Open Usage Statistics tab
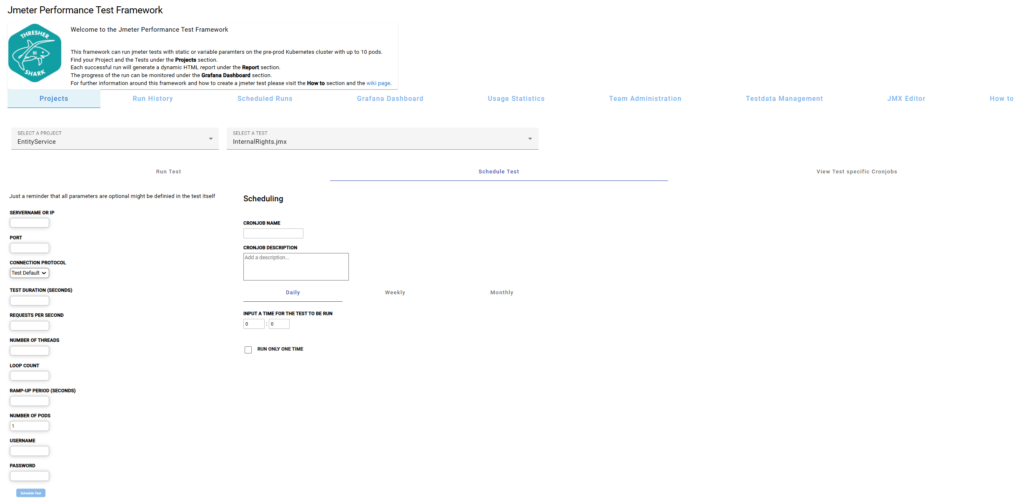 click(x=516, y=99)
